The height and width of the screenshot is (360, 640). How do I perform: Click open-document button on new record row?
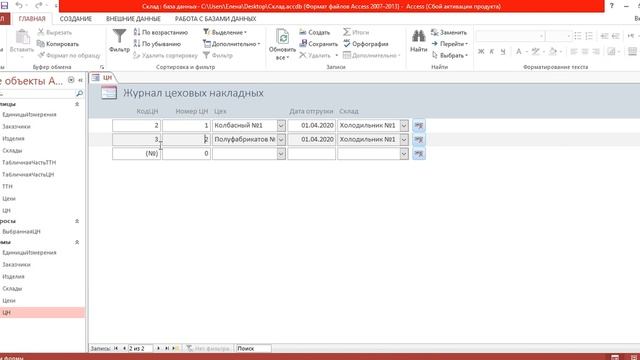[419, 153]
